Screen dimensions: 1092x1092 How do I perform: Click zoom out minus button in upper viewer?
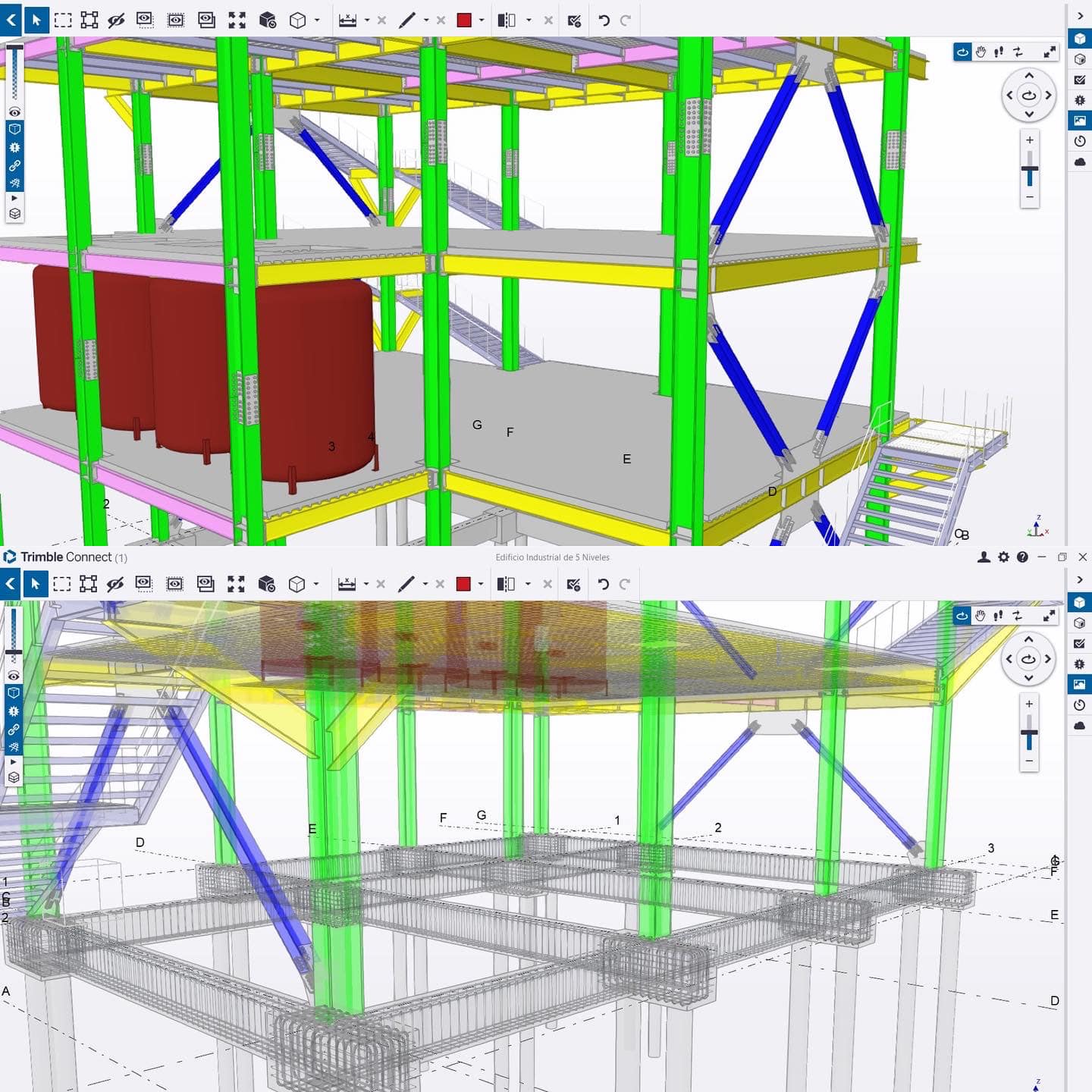click(1030, 197)
